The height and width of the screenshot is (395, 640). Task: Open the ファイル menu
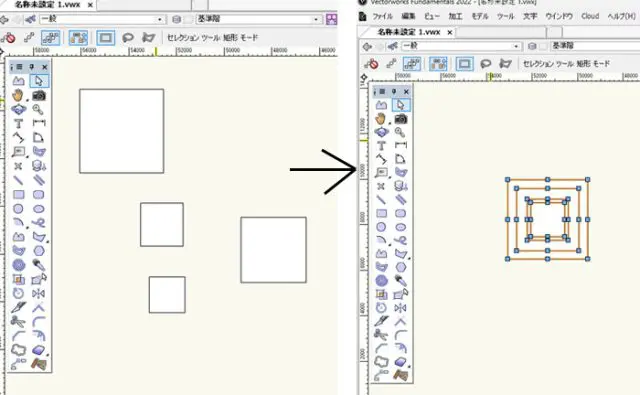tap(383, 16)
